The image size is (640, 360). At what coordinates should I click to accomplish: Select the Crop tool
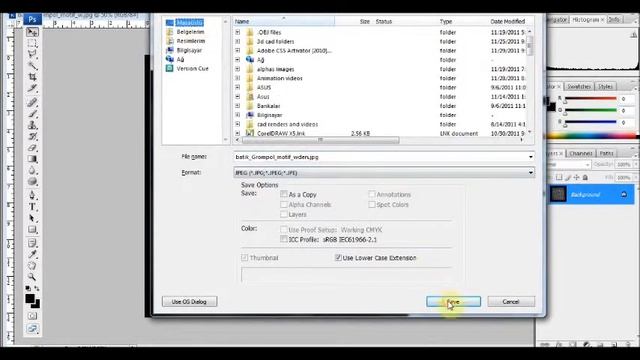[x=32, y=77]
